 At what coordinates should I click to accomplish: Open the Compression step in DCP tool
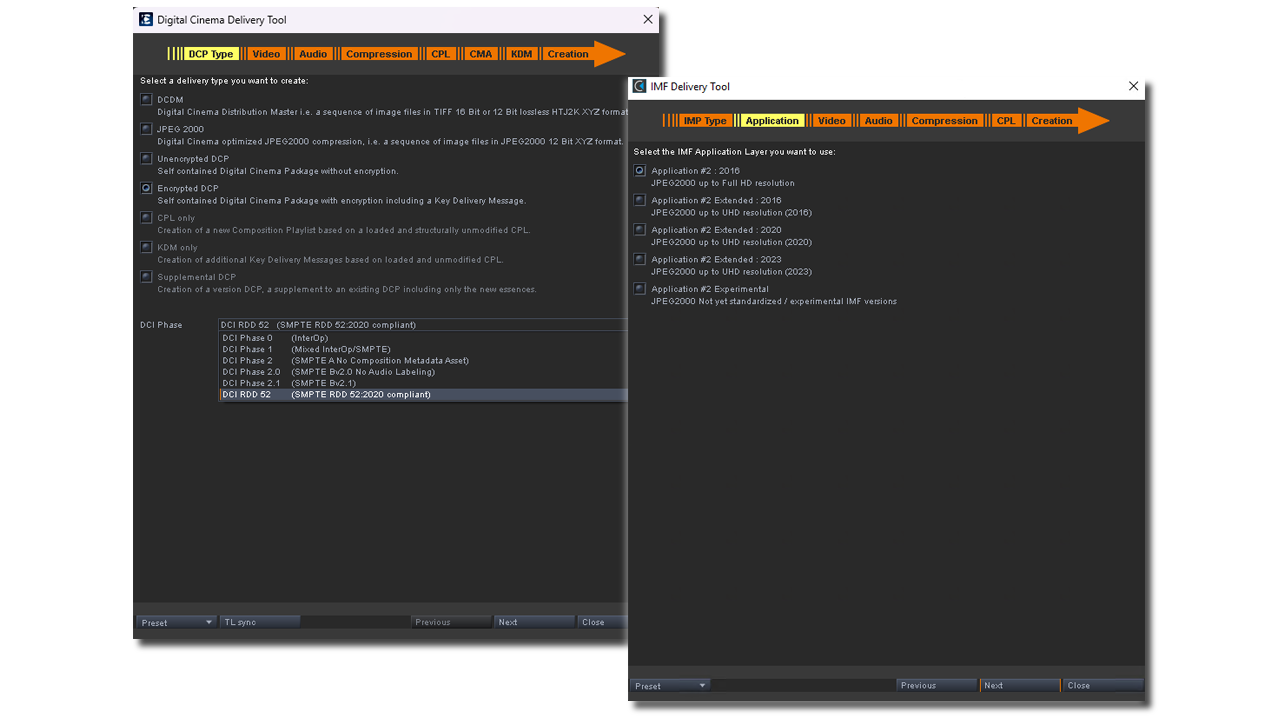379,54
